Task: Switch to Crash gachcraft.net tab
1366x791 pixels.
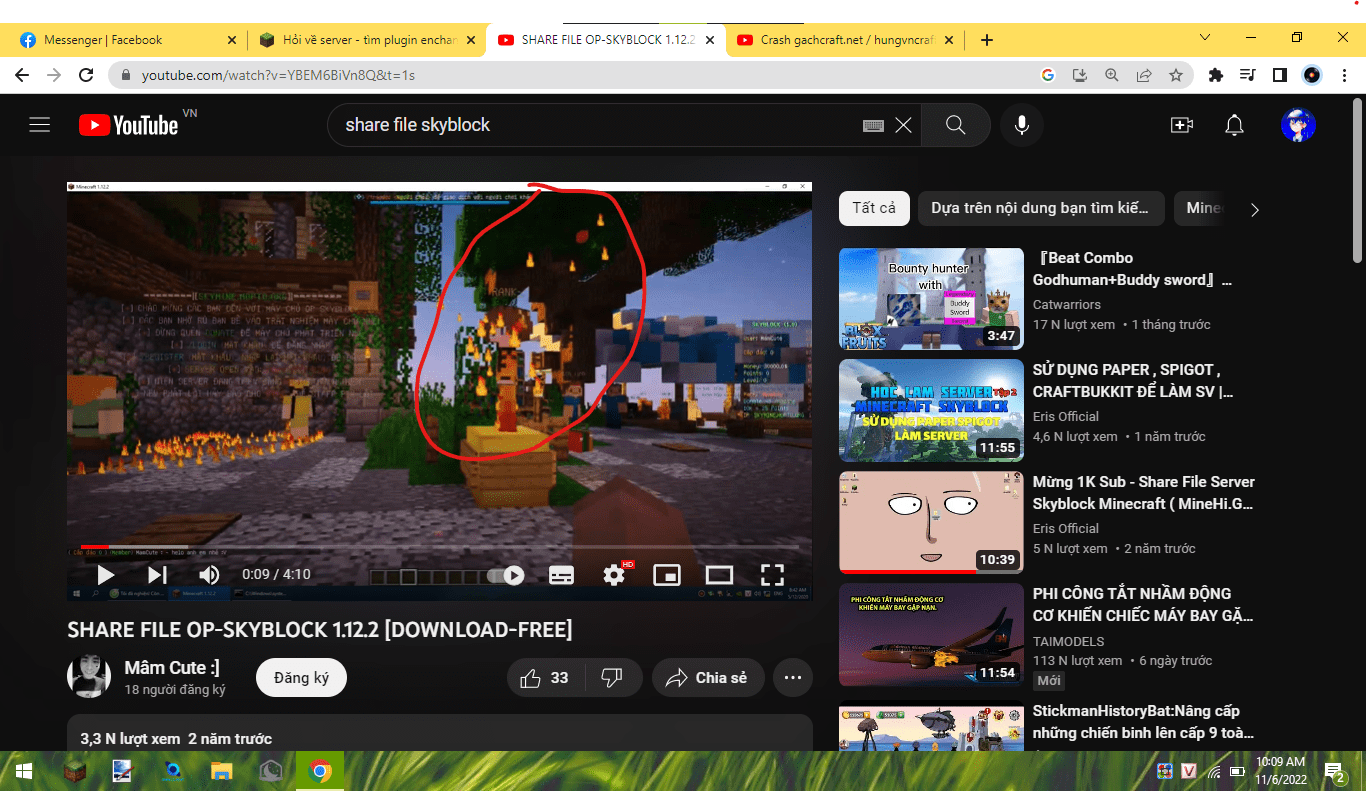Action: point(846,40)
